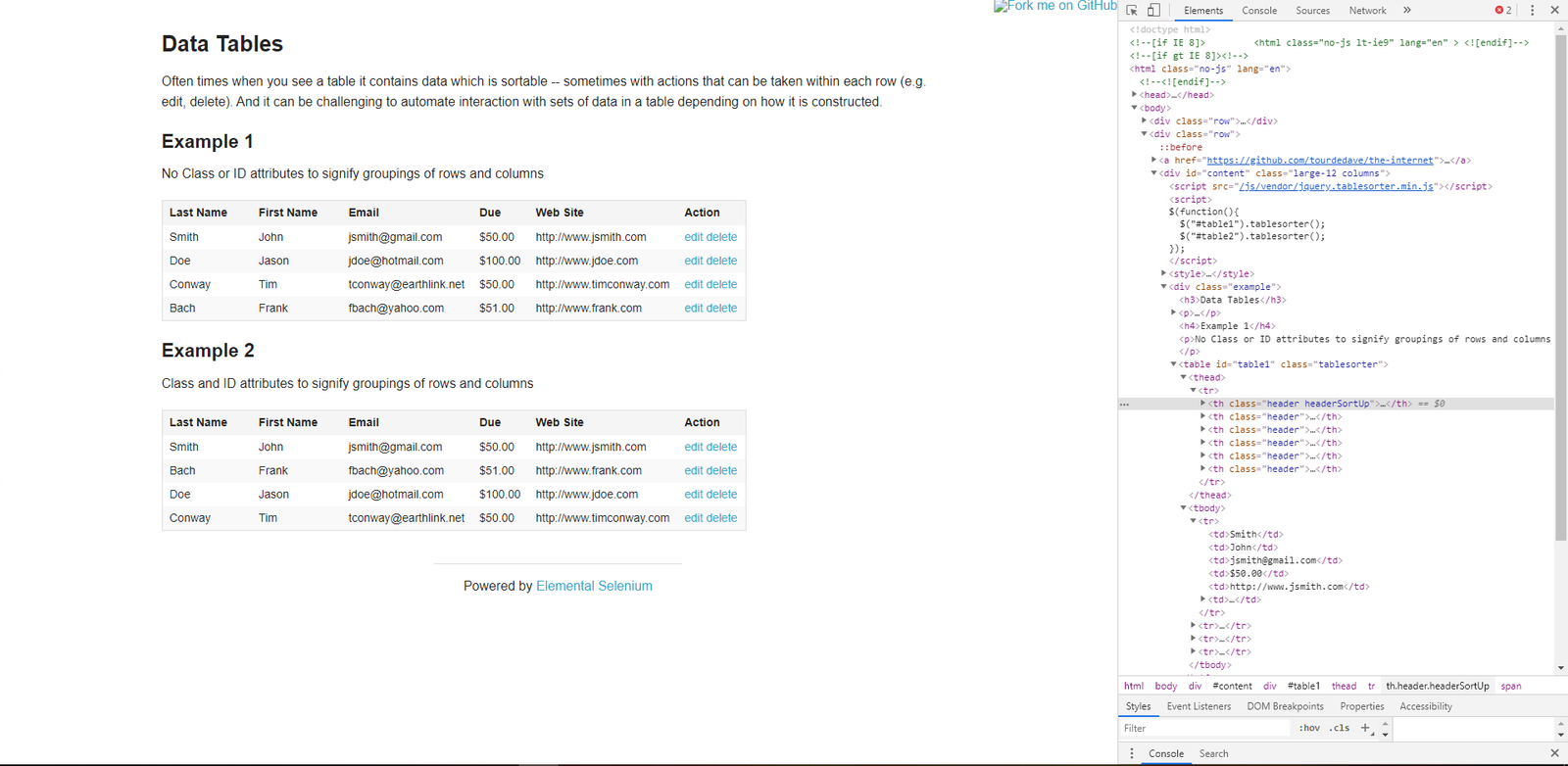Viewport: 1568px width, 766px height.
Task: Open DevTools three-dot customize menu
Action: coord(1533,10)
